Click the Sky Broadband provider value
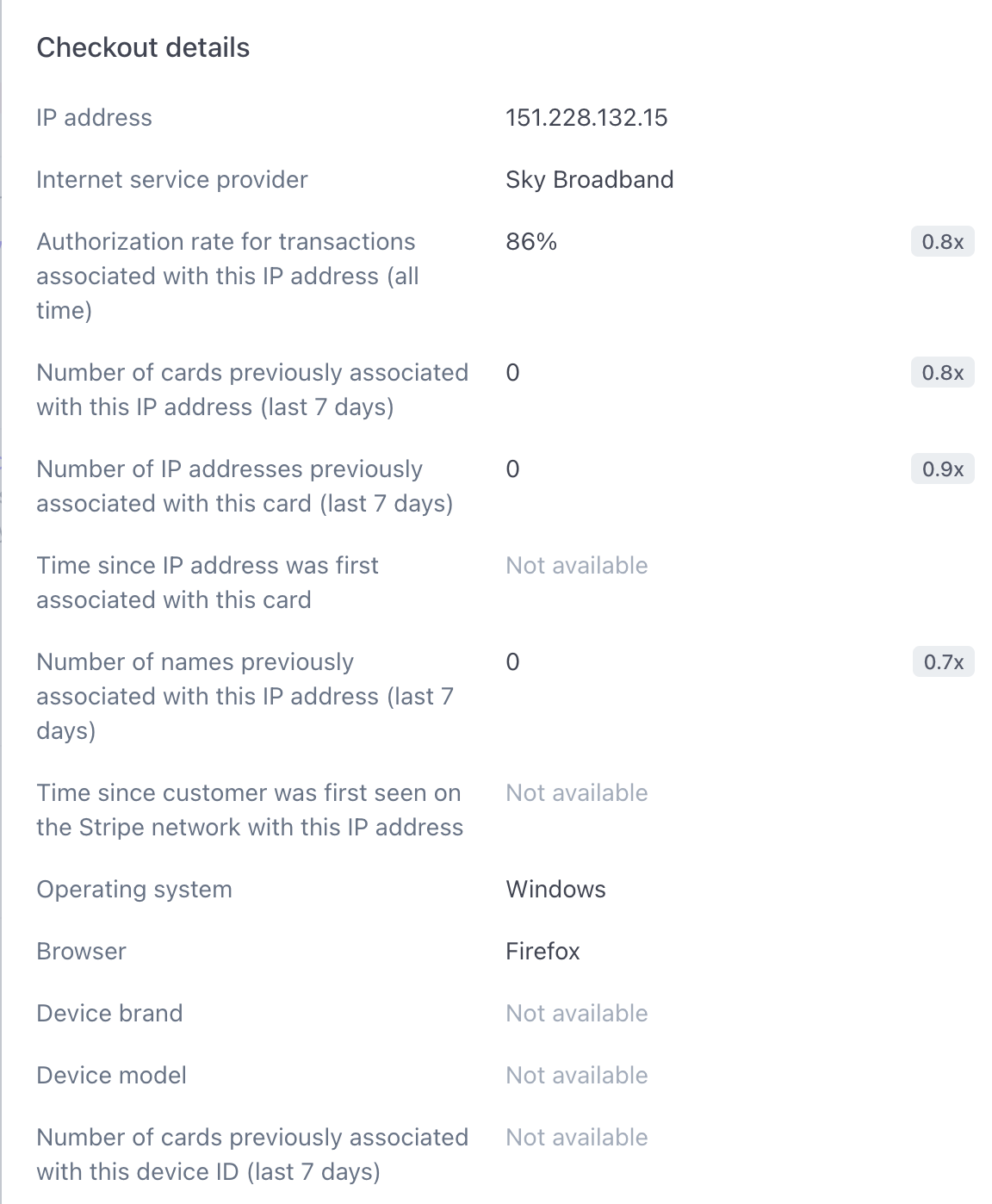 [x=589, y=180]
